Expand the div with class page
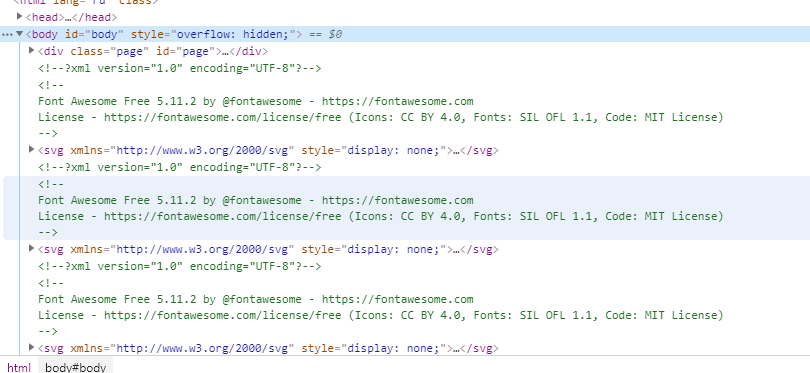Screen dimensions: 810x373 [x=32, y=51]
